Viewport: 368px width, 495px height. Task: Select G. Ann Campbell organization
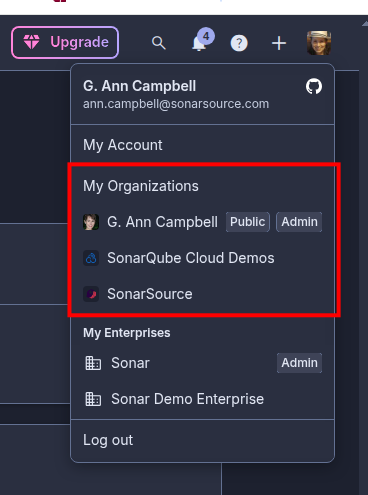(202, 222)
